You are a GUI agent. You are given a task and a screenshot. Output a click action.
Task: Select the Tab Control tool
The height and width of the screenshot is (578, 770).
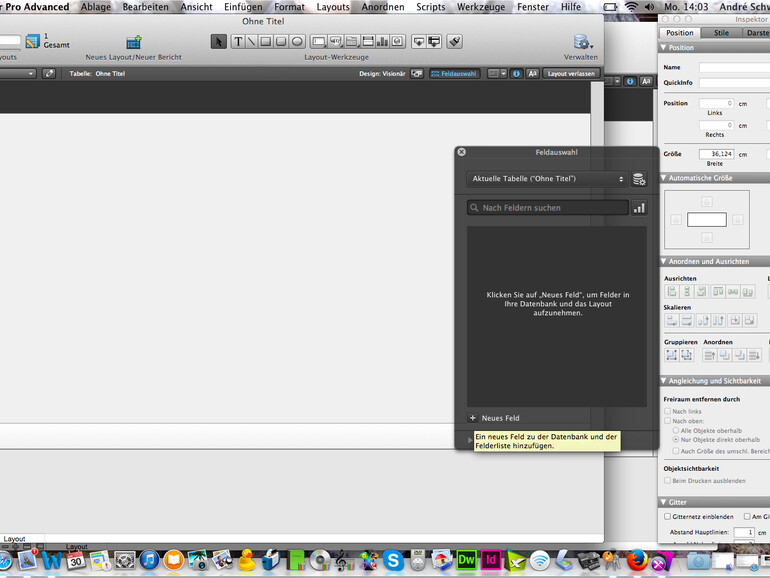352,42
